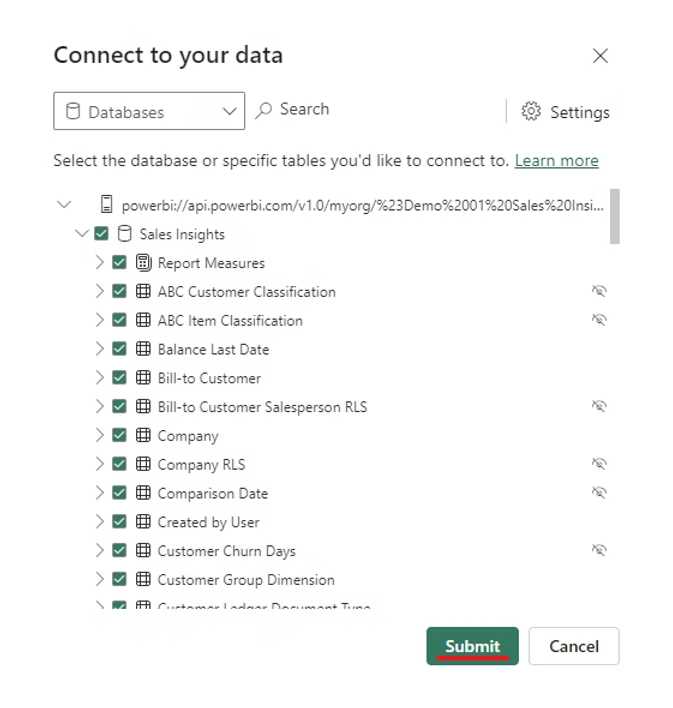Collapse the Sales Insights database node
Image resolution: width=673 pixels, height=708 pixels.
[x=81, y=234]
